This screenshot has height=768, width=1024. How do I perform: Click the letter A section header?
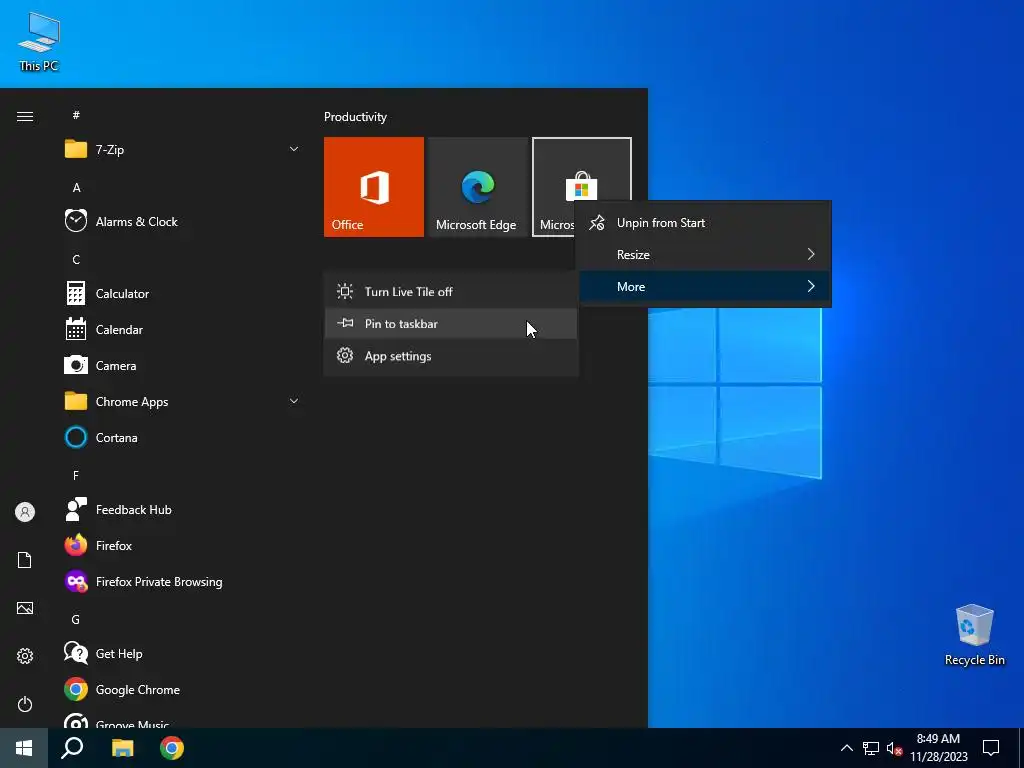pyautogui.click(x=76, y=188)
